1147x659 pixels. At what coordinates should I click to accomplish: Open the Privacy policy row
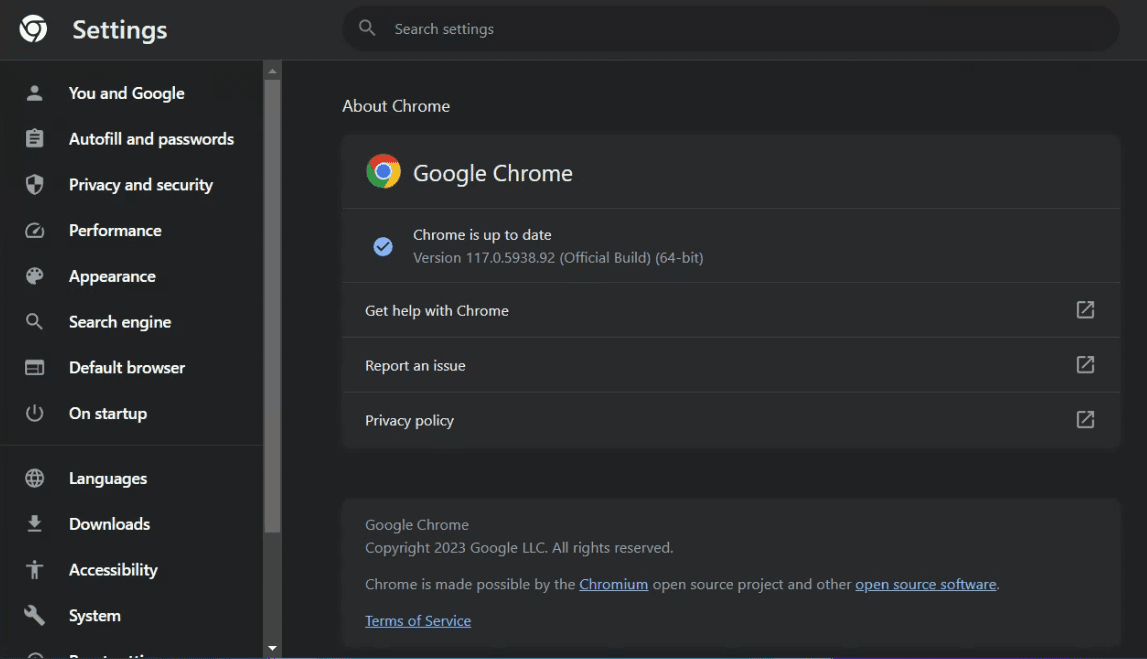(x=731, y=420)
